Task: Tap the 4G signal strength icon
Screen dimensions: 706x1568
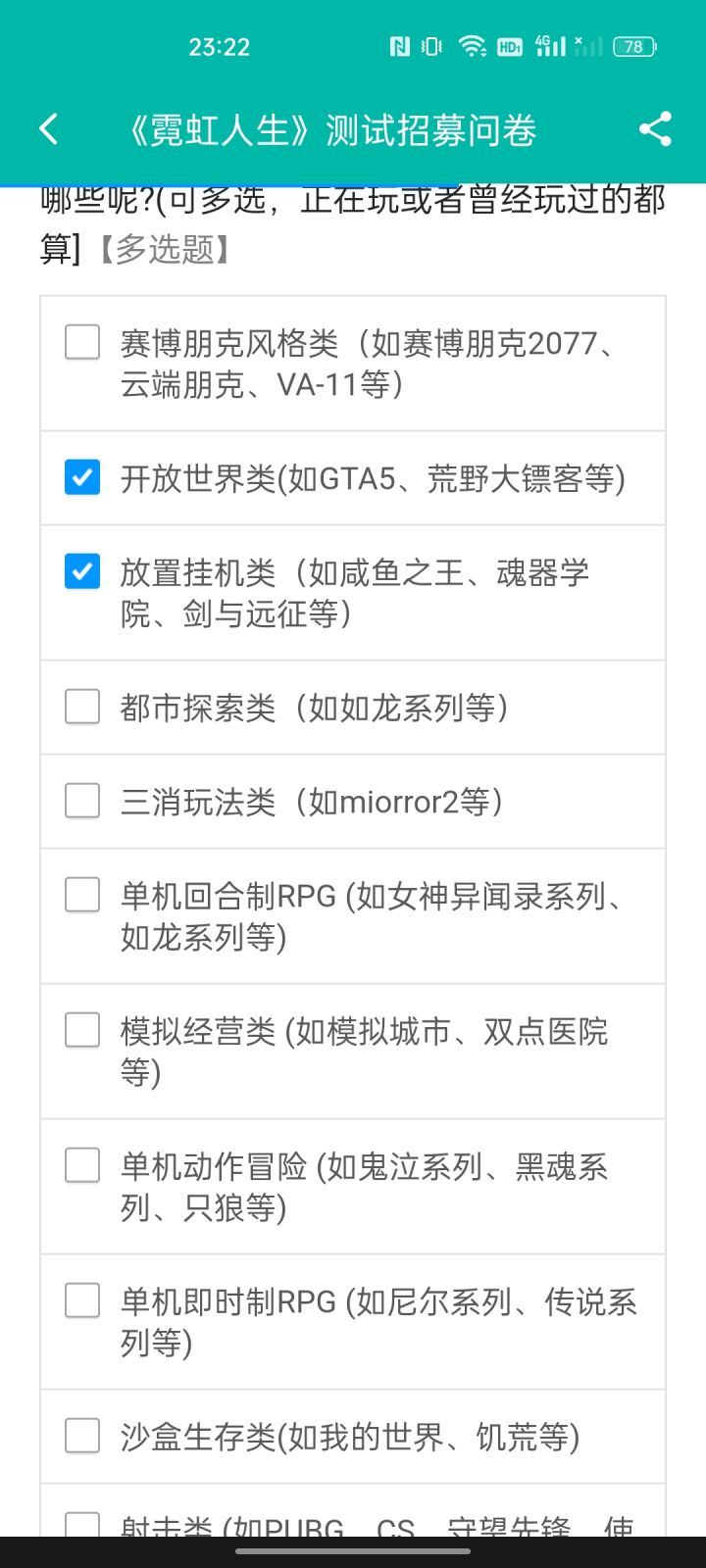Action: coord(550,46)
